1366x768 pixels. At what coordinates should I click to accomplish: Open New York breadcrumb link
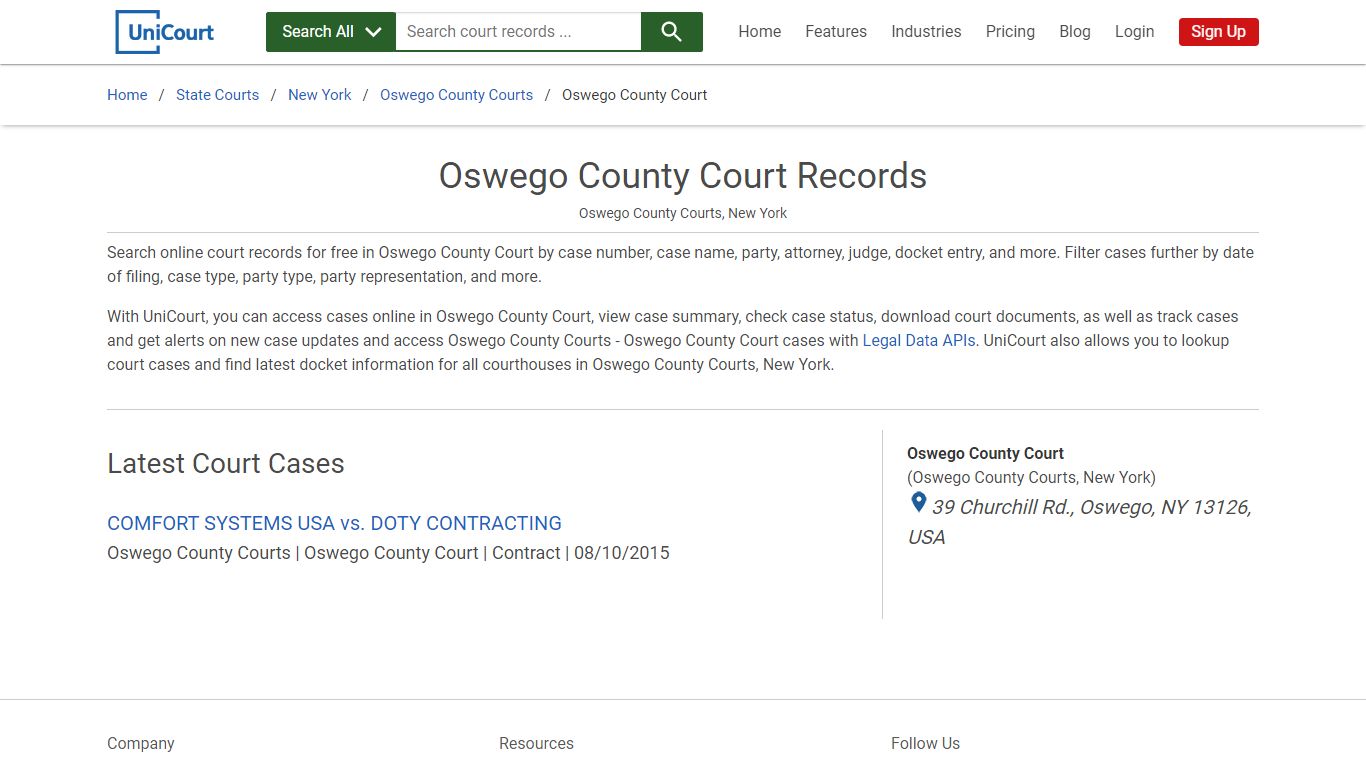(320, 95)
